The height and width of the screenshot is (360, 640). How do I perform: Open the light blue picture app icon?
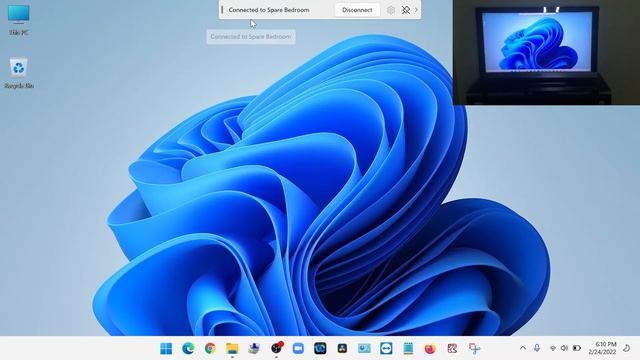tap(364, 349)
